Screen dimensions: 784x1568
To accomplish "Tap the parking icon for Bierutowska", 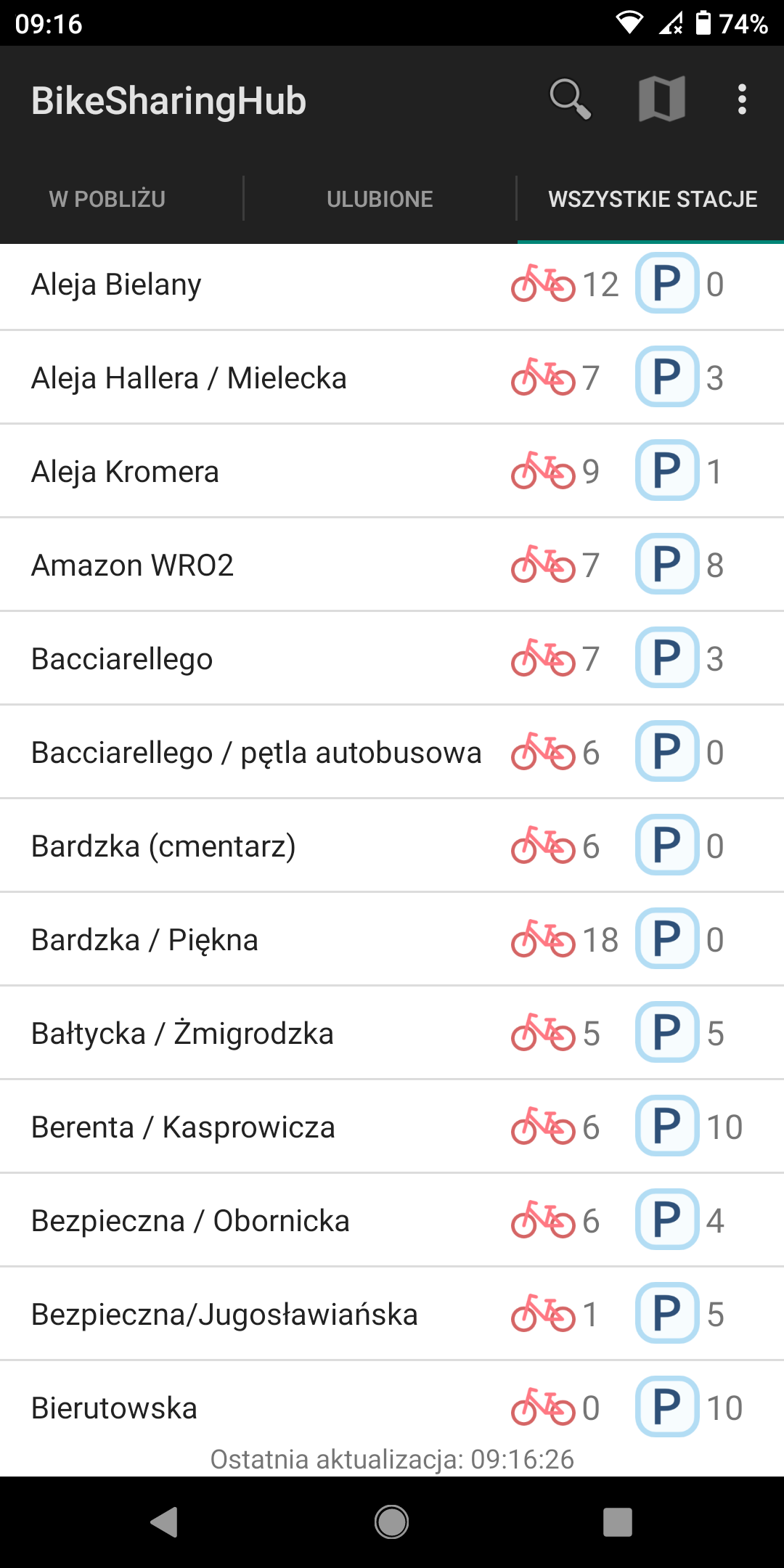I will click(x=667, y=1408).
